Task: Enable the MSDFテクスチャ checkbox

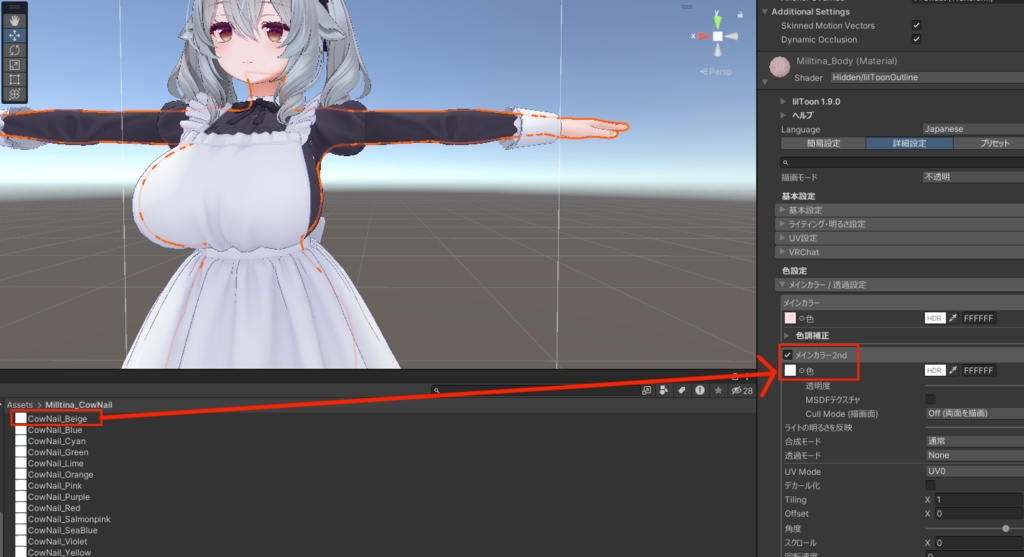Action: point(931,399)
